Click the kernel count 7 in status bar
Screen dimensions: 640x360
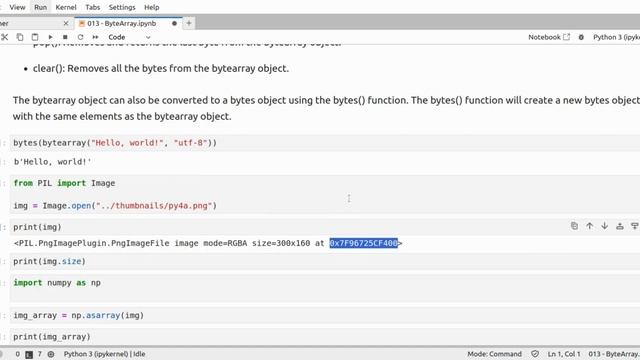coord(40,354)
